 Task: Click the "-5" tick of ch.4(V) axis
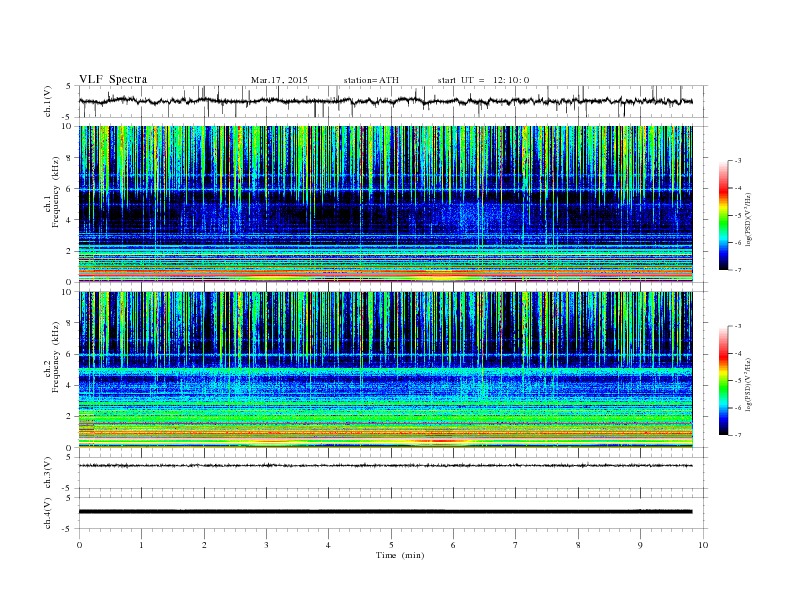click(x=68, y=529)
